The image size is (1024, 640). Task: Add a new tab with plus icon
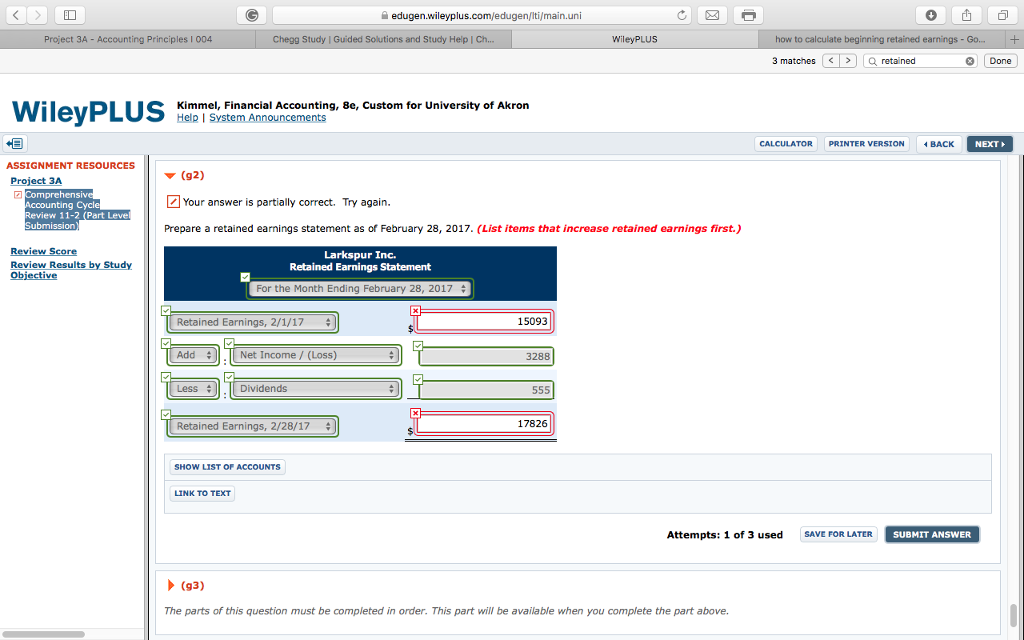click(1014, 39)
